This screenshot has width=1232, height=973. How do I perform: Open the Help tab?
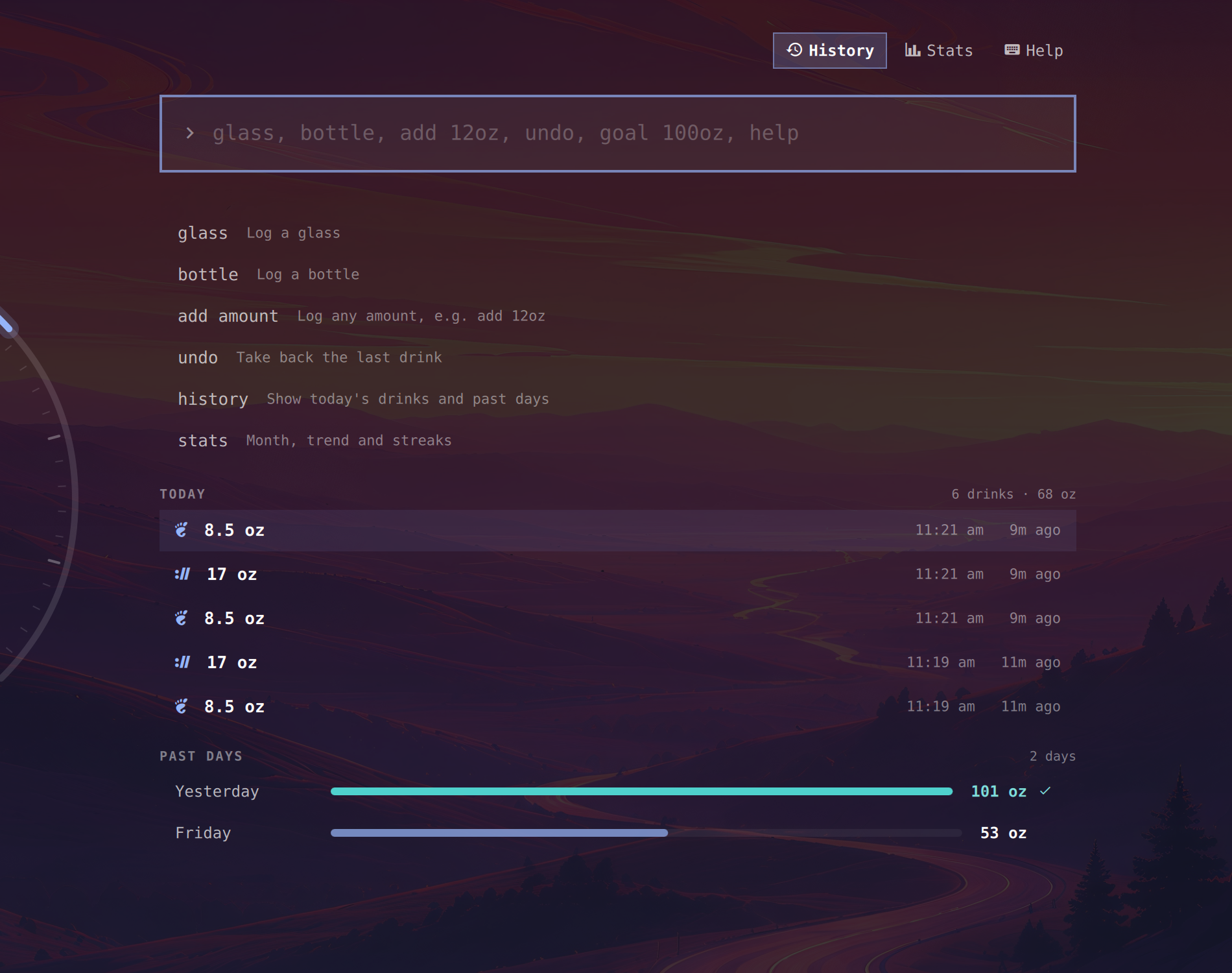coord(1034,51)
